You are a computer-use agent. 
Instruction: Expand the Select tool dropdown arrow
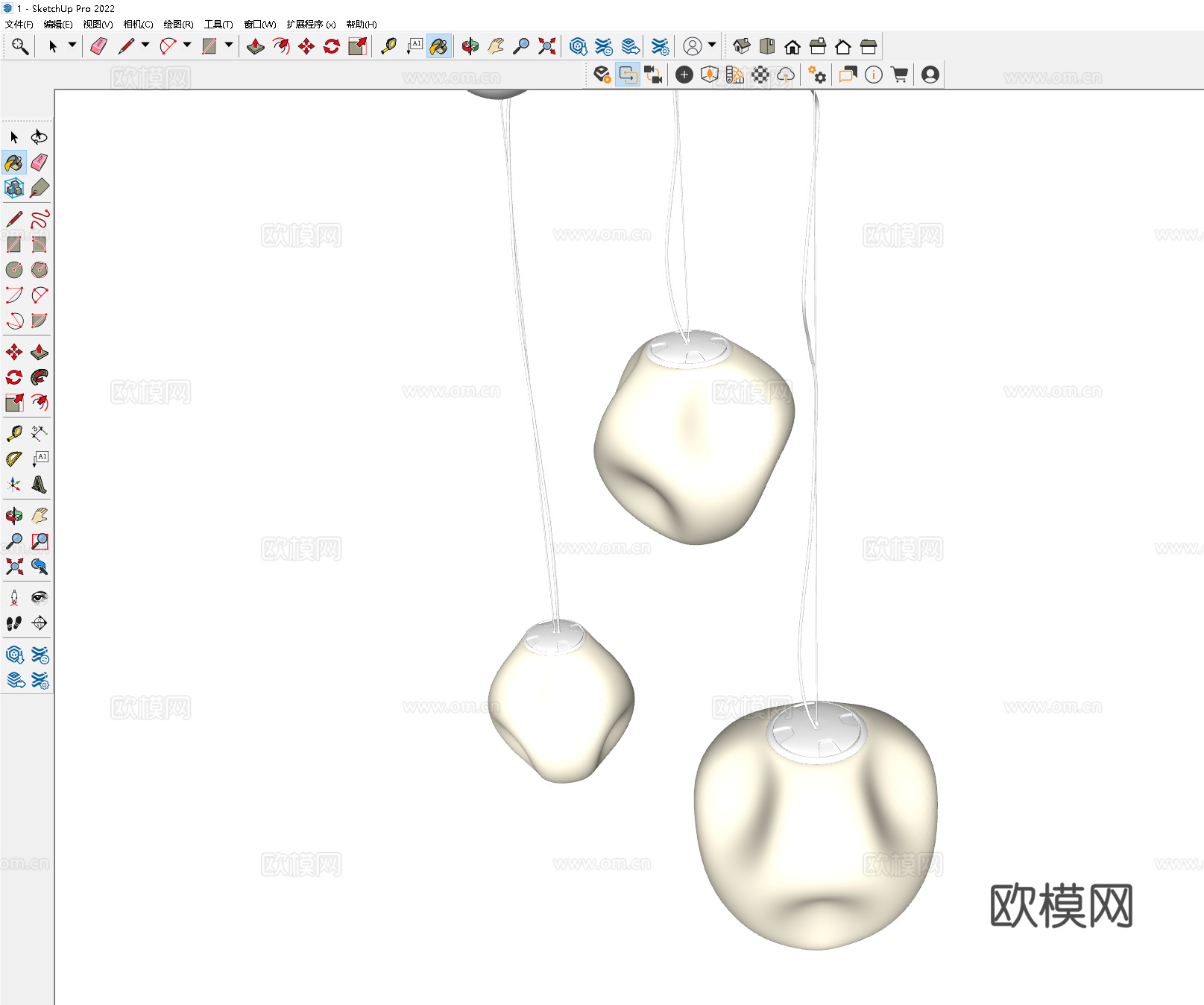coord(72,45)
